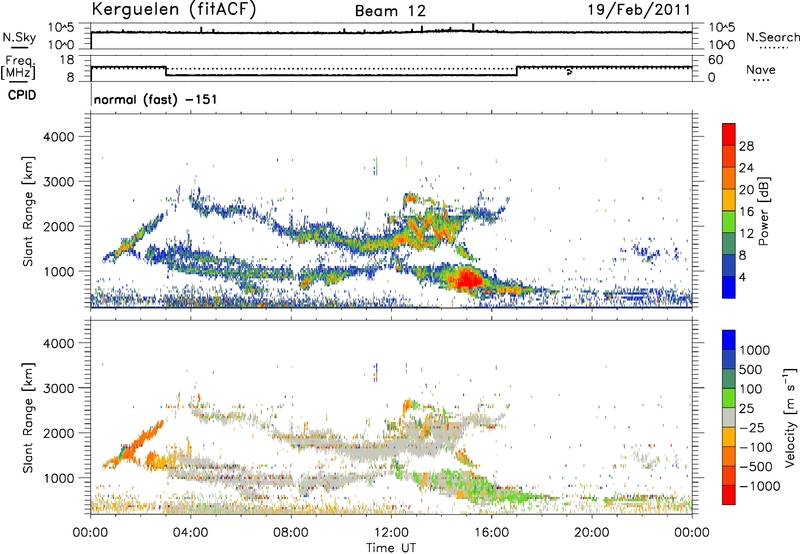
Task: Click the '4000' range tick of power panel
Action: point(58,137)
